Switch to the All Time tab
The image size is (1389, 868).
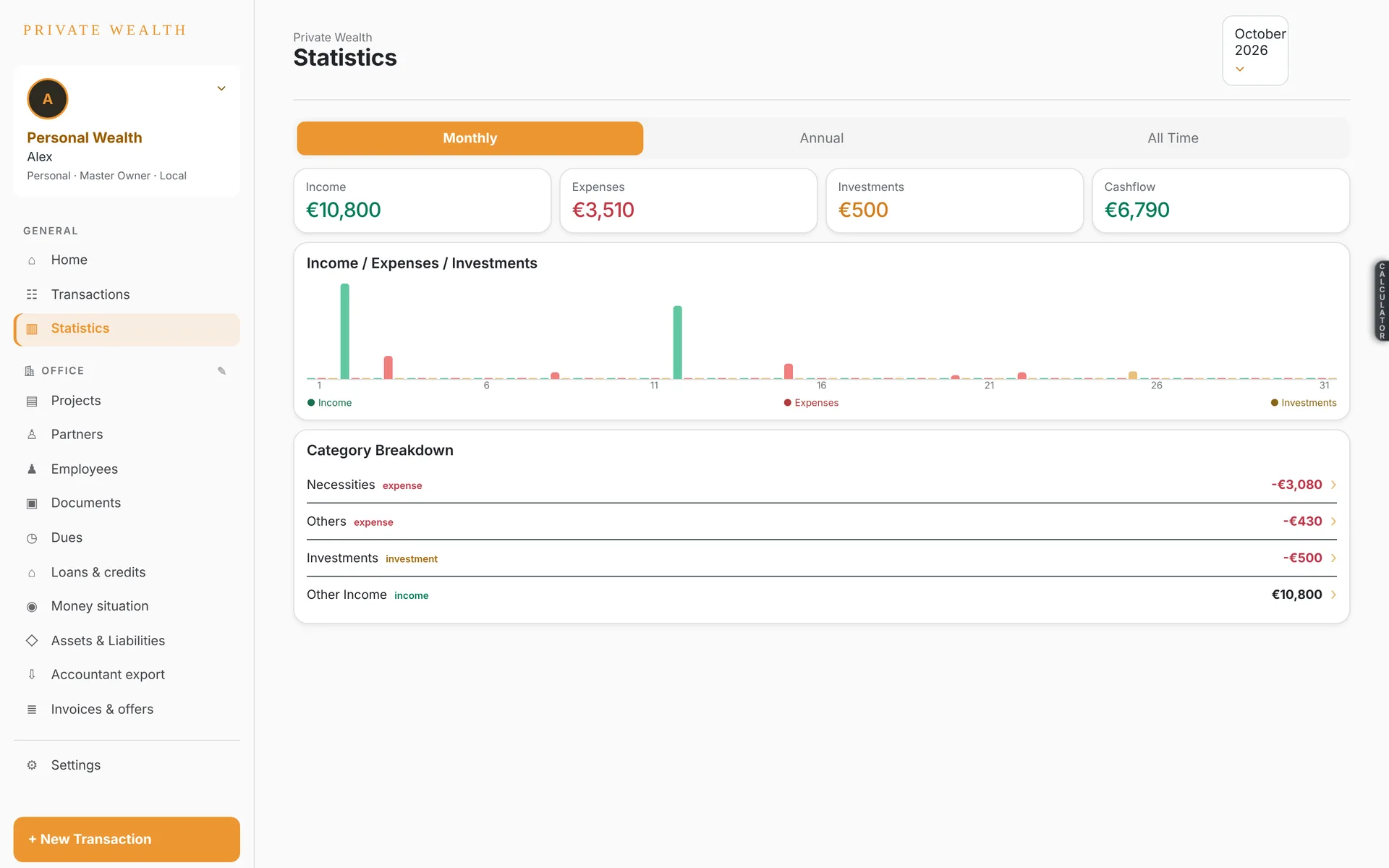[1173, 138]
